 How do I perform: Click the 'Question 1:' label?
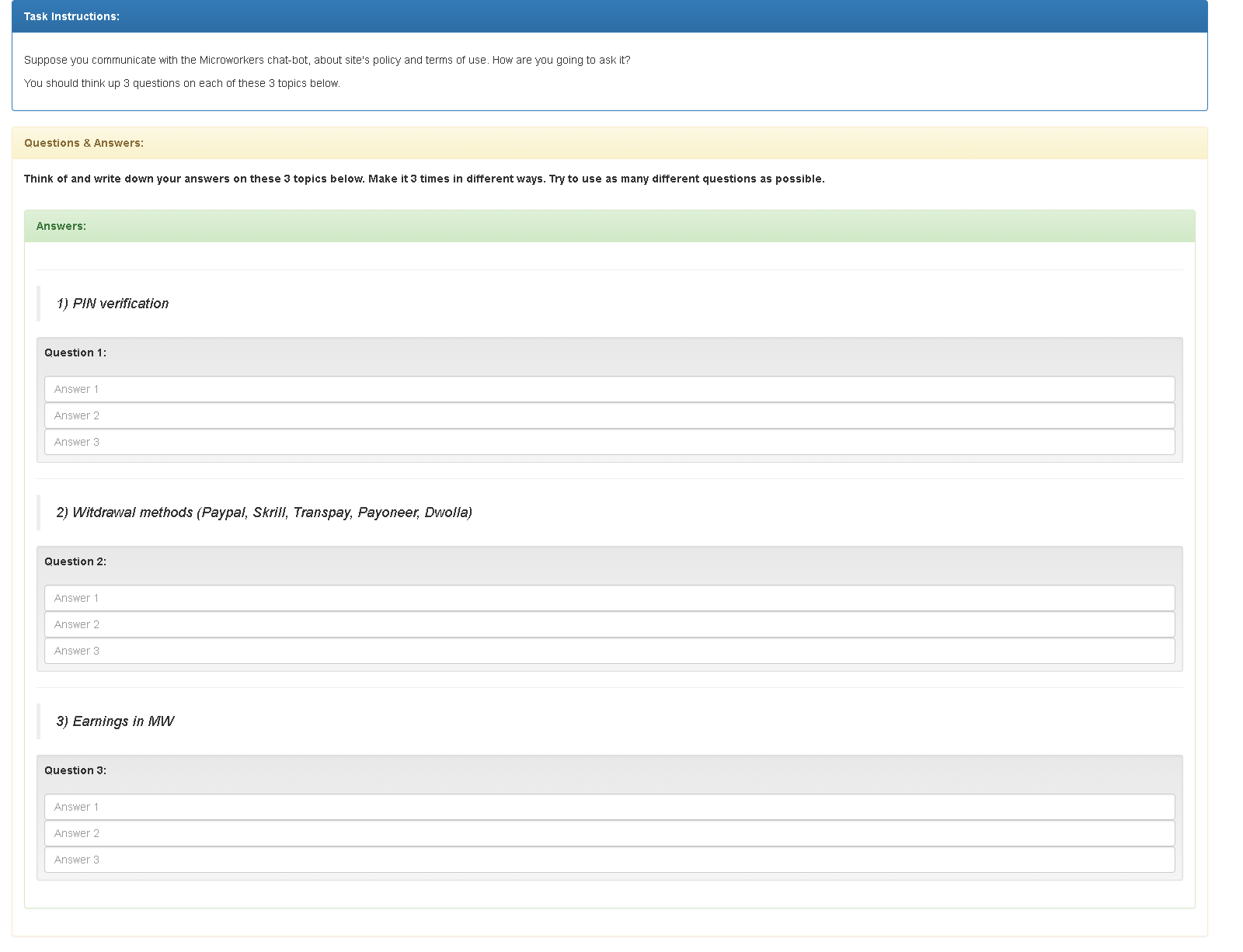[x=75, y=353]
